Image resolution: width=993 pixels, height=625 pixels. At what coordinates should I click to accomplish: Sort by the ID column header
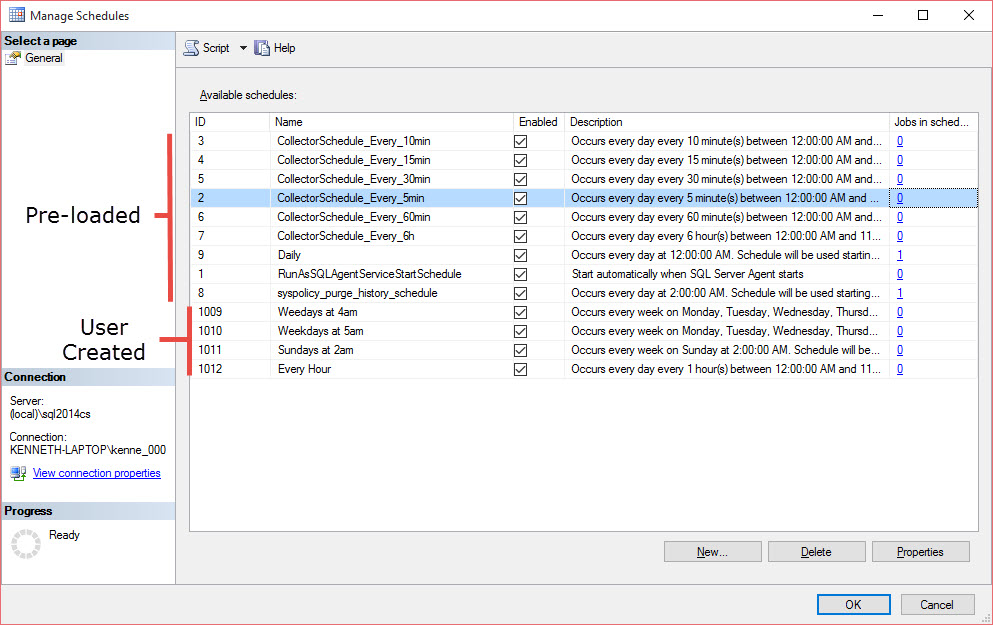click(x=229, y=122)
